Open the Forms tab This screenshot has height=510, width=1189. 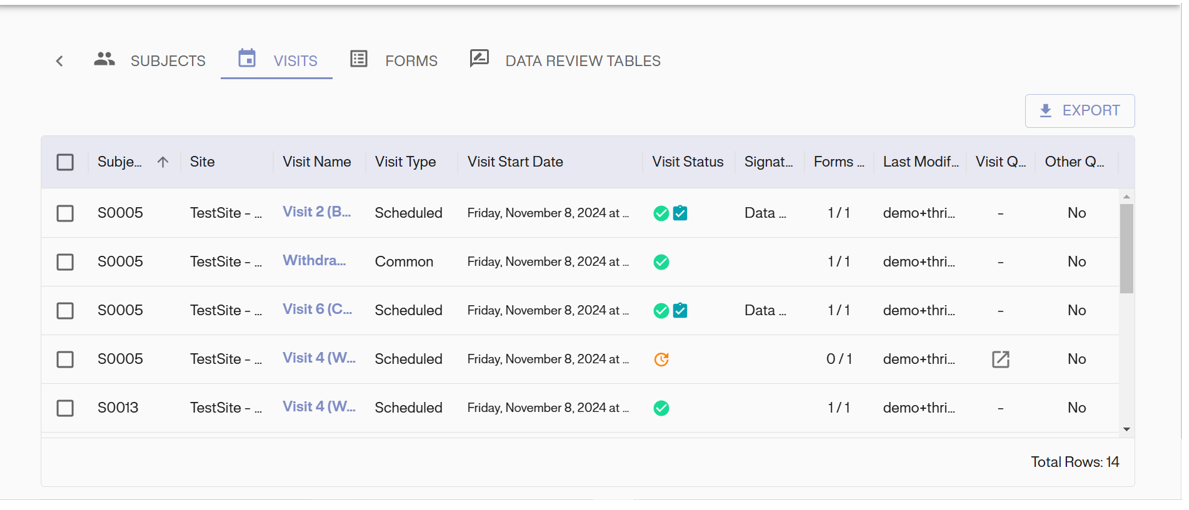pyautogui.click(x=394, y=61)
